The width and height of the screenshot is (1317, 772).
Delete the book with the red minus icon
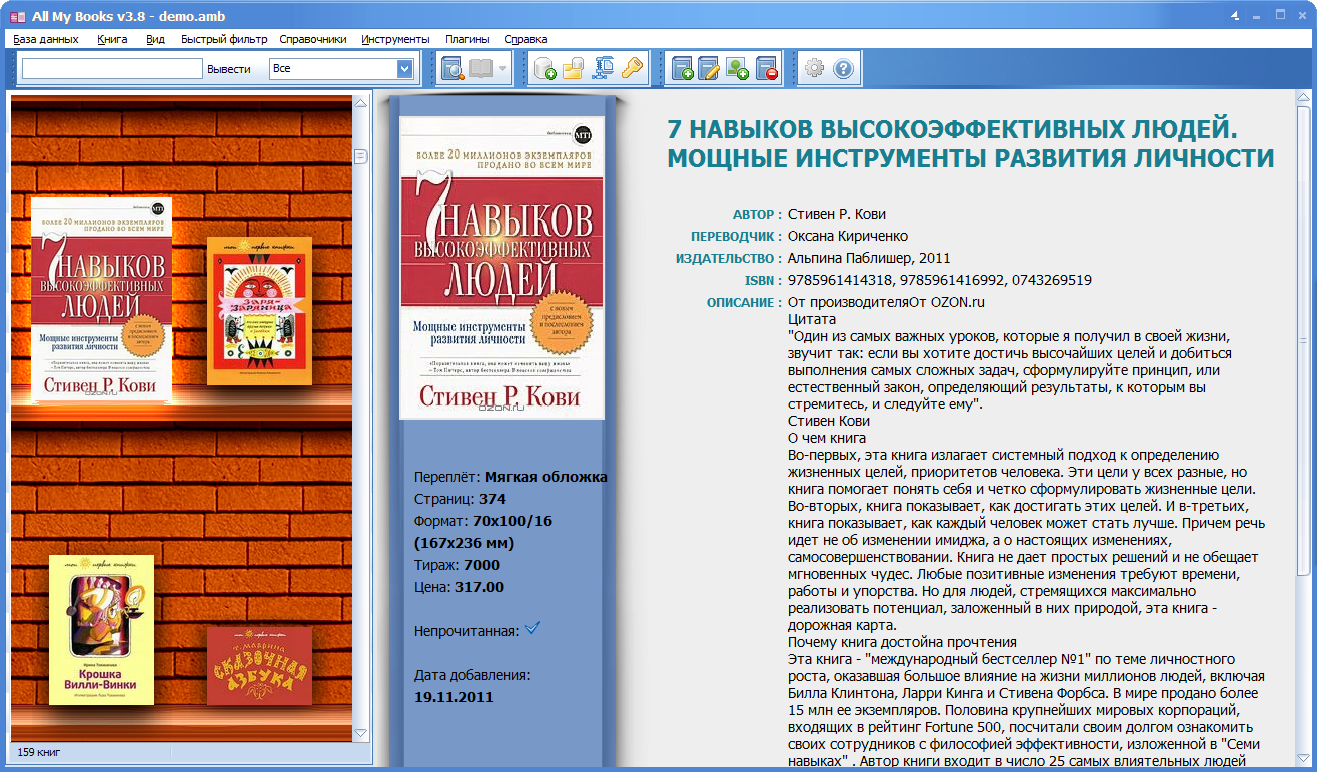pos(767,69)
